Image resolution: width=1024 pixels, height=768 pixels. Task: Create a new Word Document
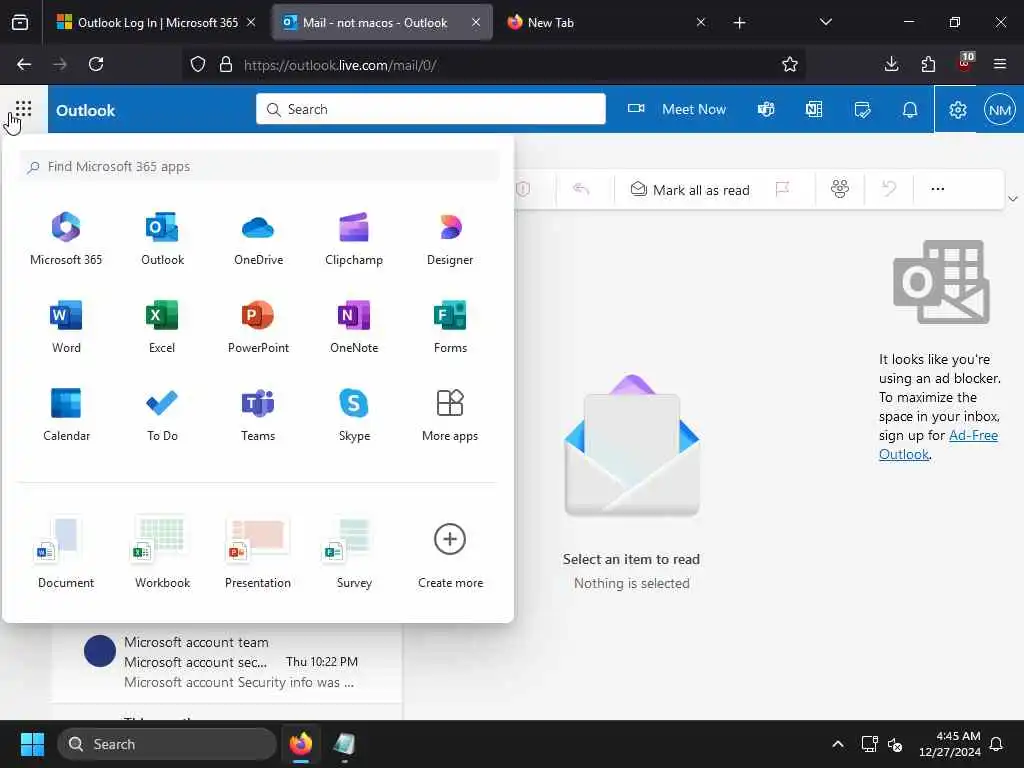click(66, 552)
